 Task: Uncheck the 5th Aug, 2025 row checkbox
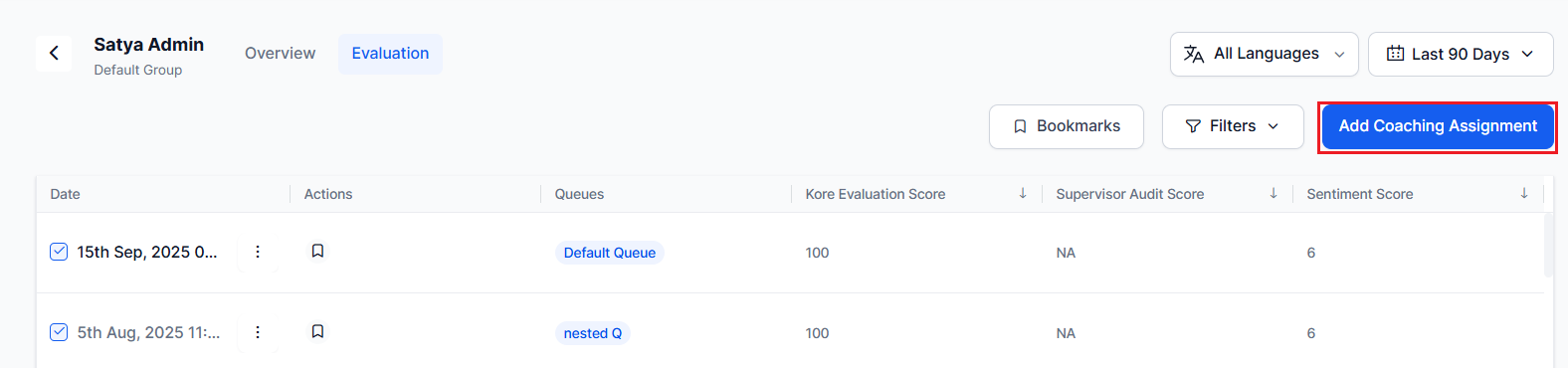(59, 332)
